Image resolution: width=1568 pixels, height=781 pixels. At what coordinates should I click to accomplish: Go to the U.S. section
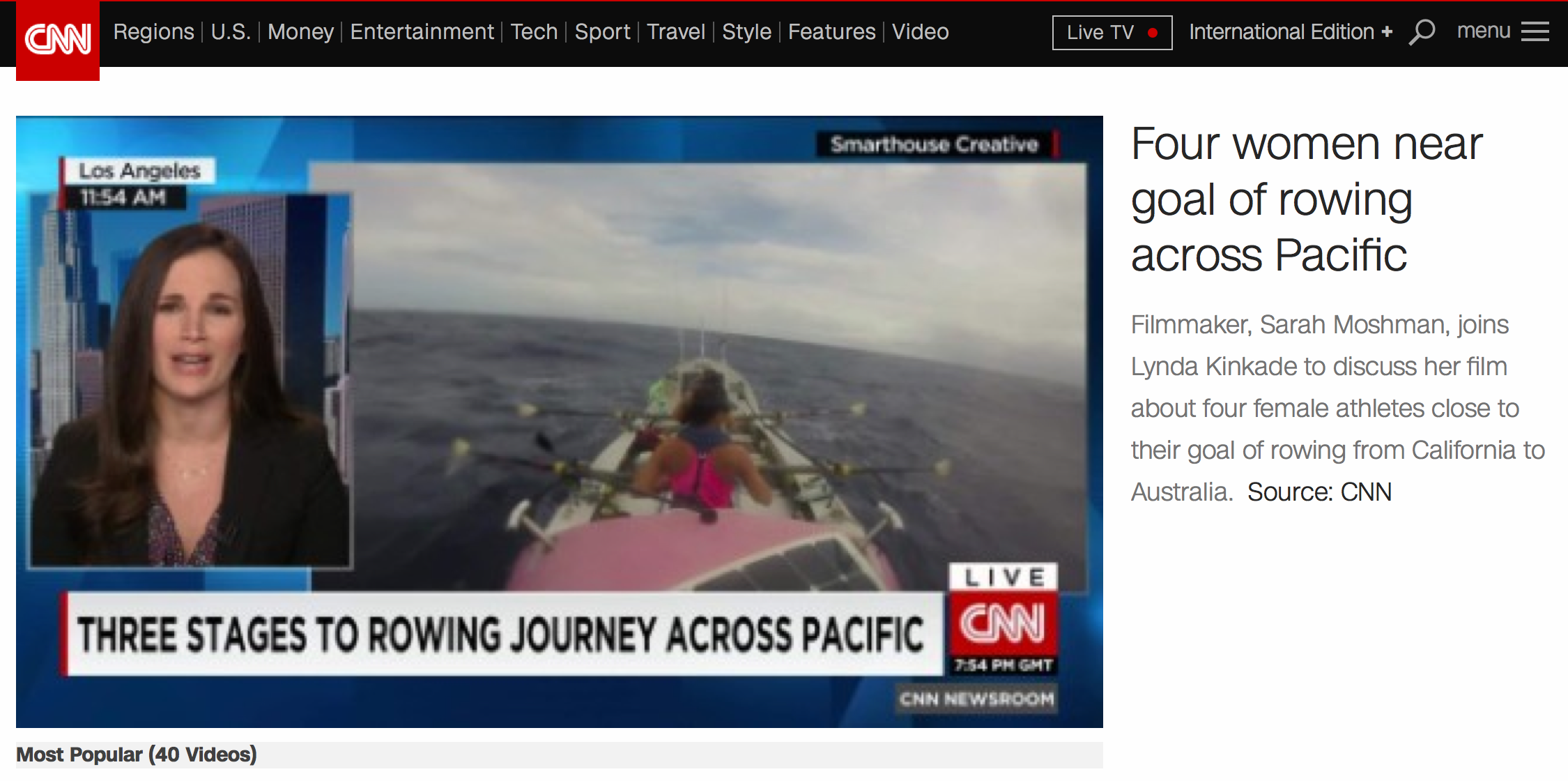pos(231,32)
